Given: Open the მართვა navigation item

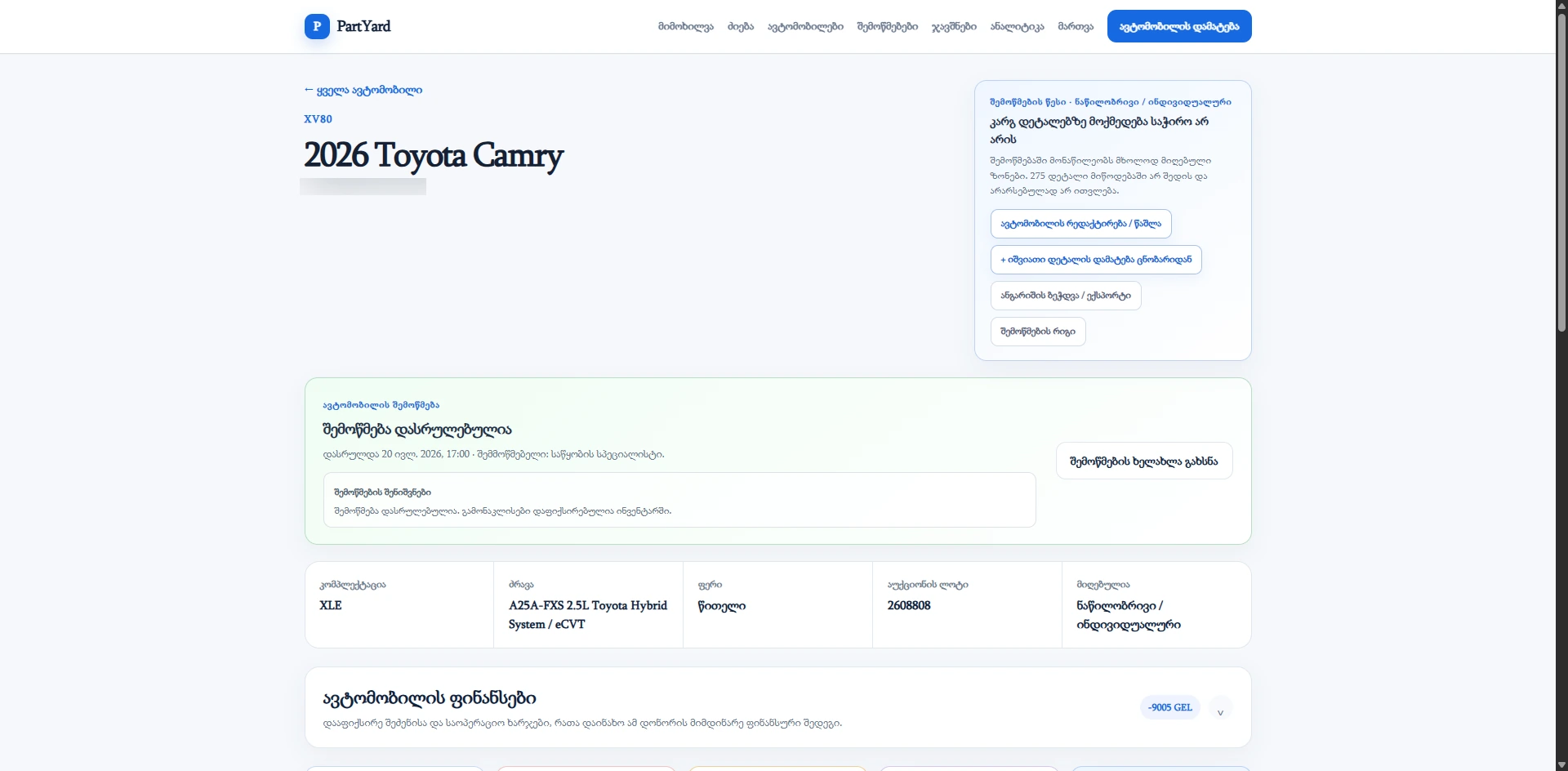Looking at the screenshot, I should 1076,26.
